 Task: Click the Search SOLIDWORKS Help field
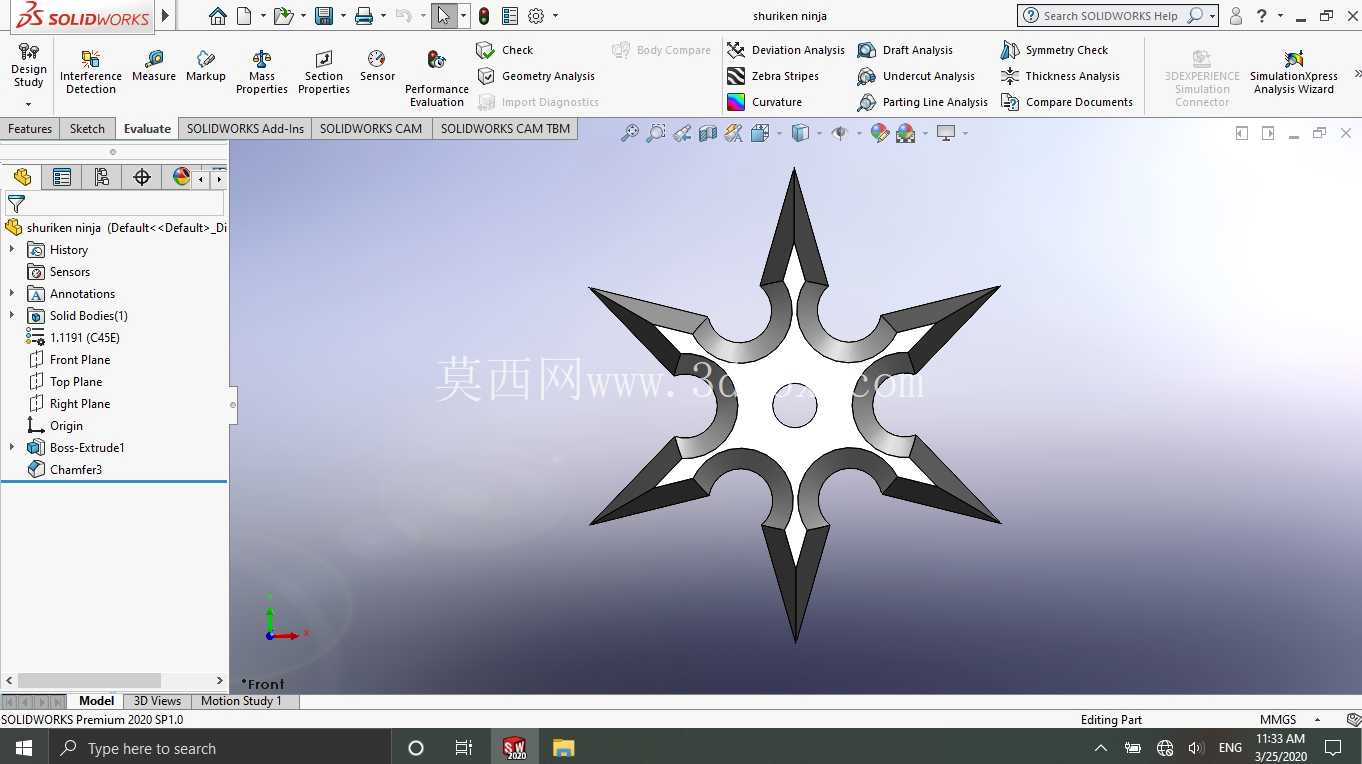pos(1111,16)
